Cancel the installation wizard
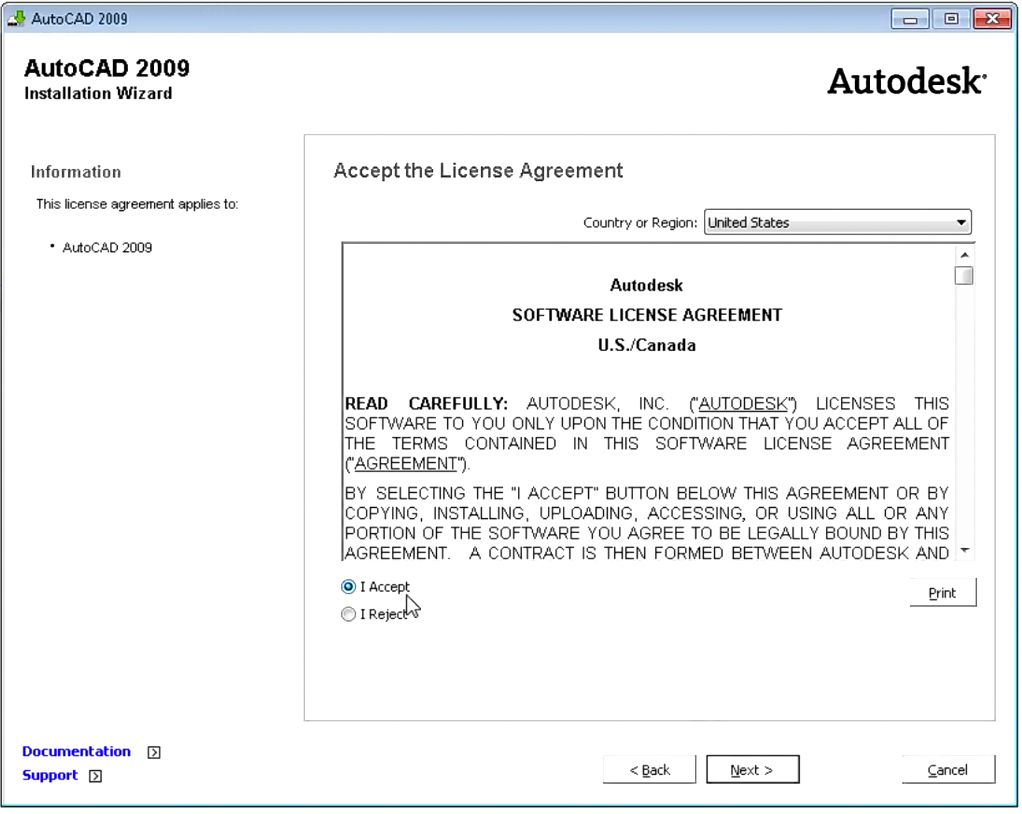 point(948,770)
